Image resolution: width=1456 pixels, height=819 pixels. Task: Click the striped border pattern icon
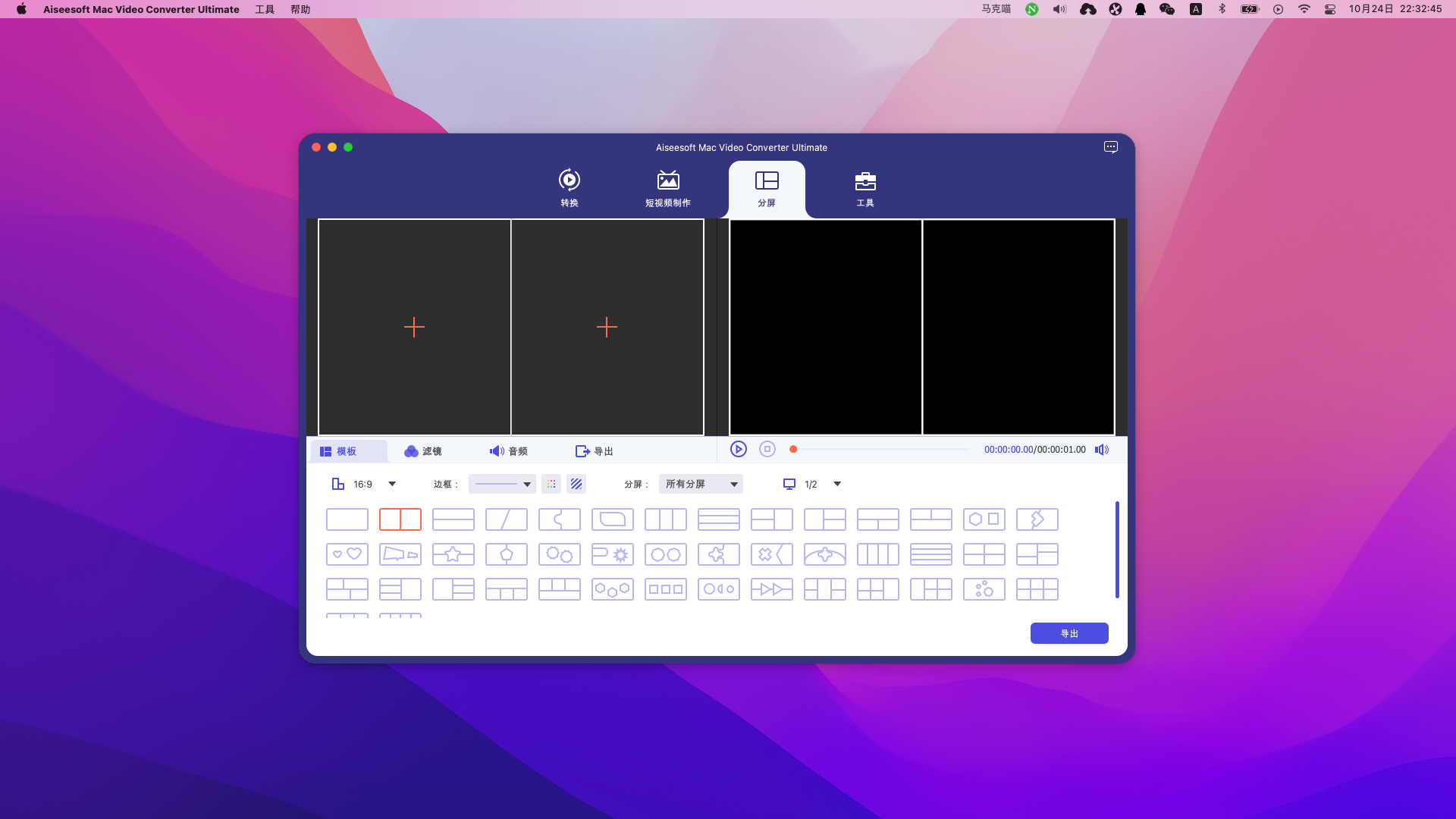[x=576, y=484]
